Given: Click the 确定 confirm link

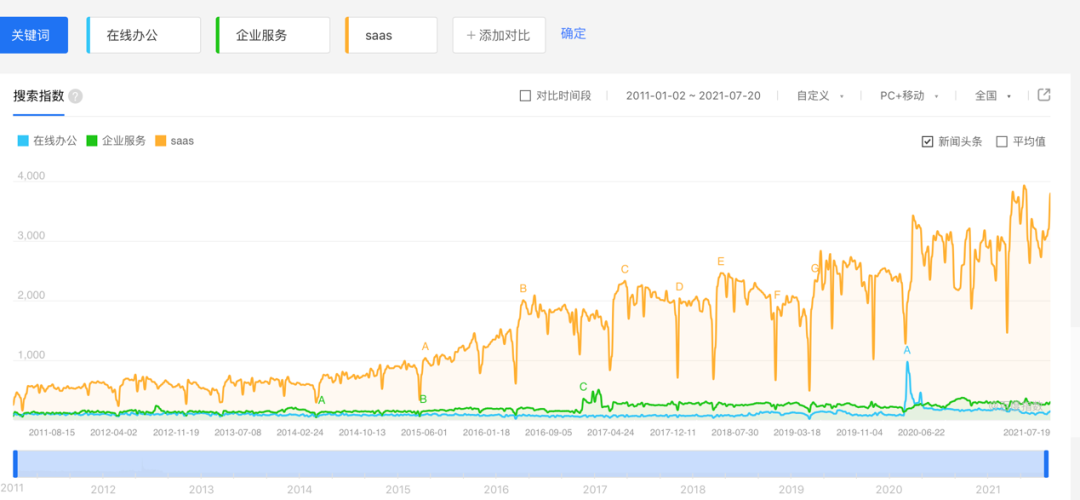Looking at the screenshot, I should [x=573, y=34].
